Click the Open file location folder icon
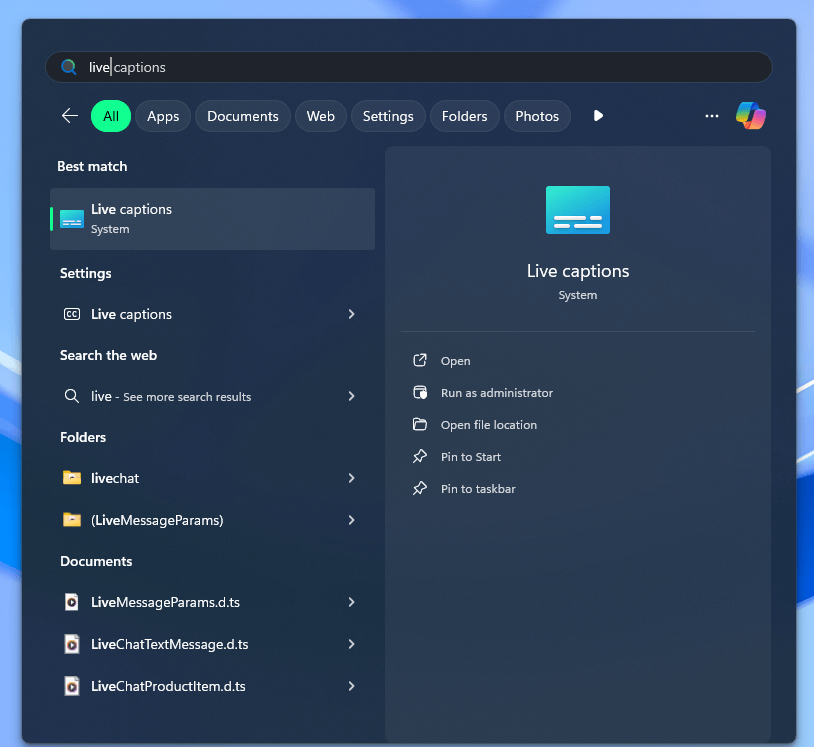The image size is (814, 747). (x=419, y=425)
